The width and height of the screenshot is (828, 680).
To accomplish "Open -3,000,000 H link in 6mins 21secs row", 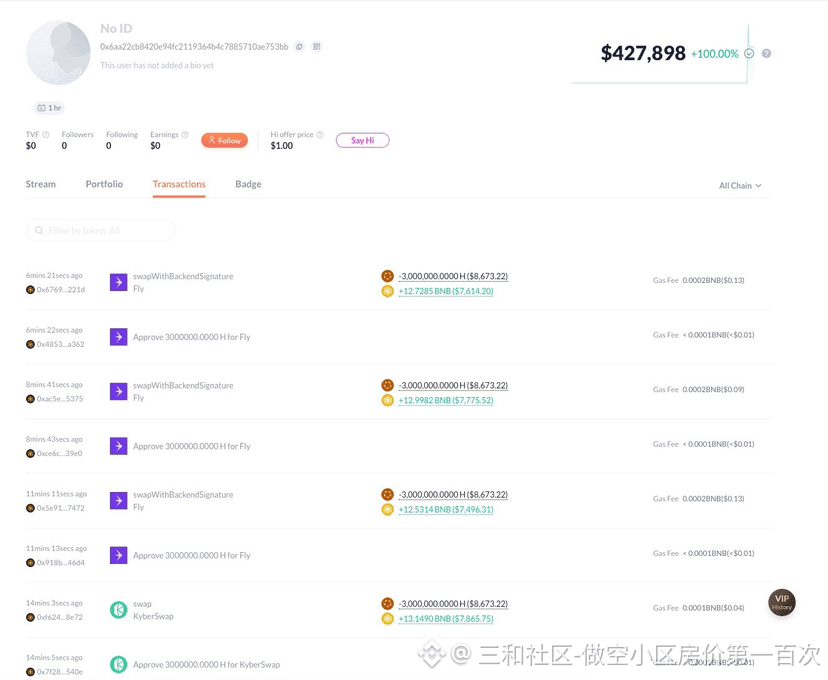I will pos(453,277).
